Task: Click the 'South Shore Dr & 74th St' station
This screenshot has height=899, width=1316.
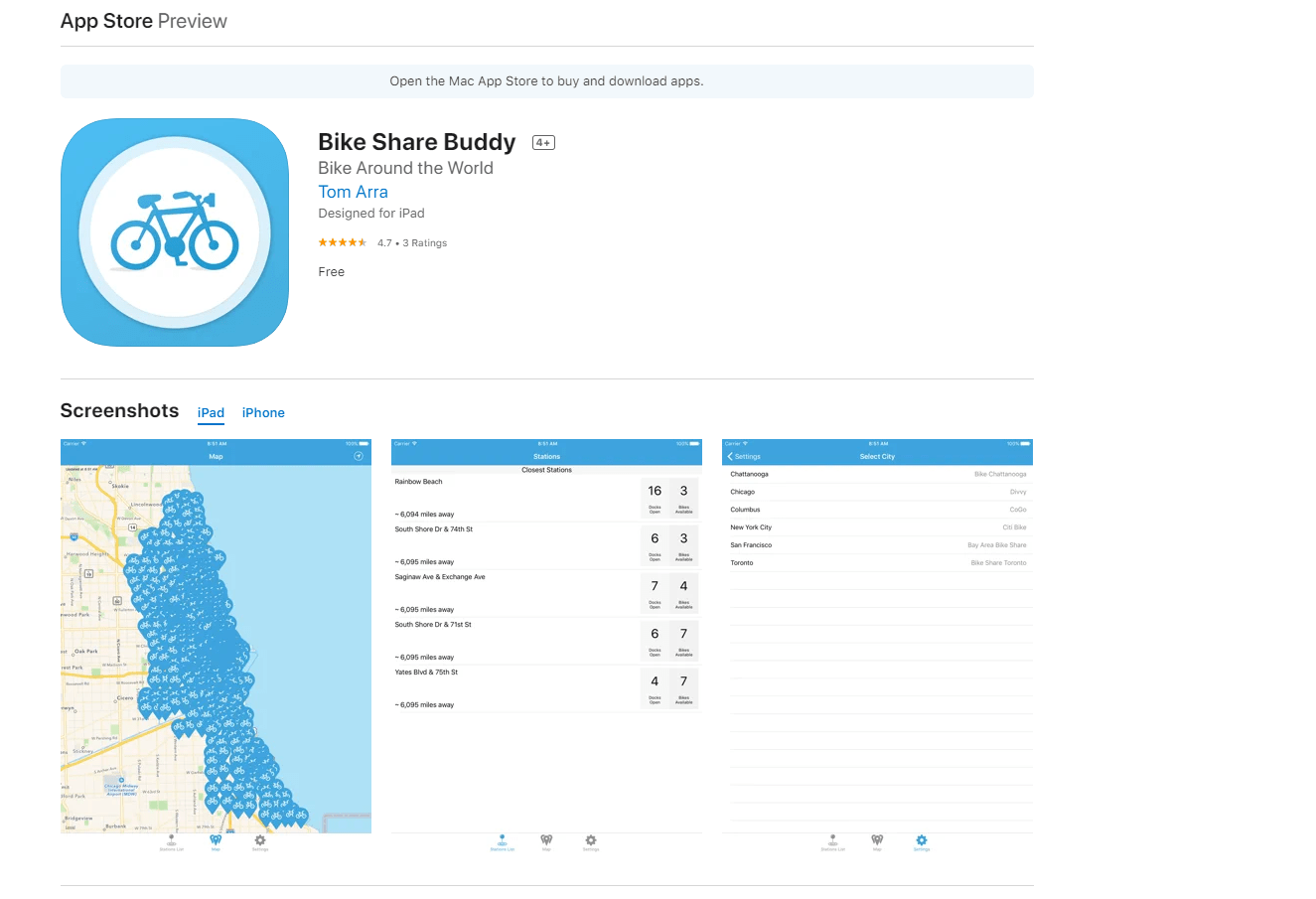Action: pyautogui.click(x=434, y=529)
